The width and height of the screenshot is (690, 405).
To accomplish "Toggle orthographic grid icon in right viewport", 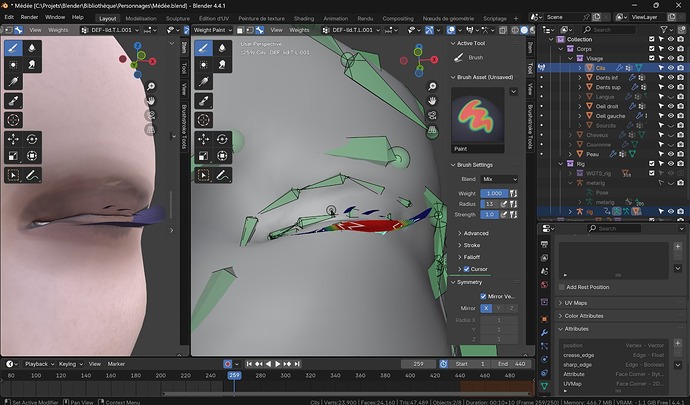I will [432, 130].
